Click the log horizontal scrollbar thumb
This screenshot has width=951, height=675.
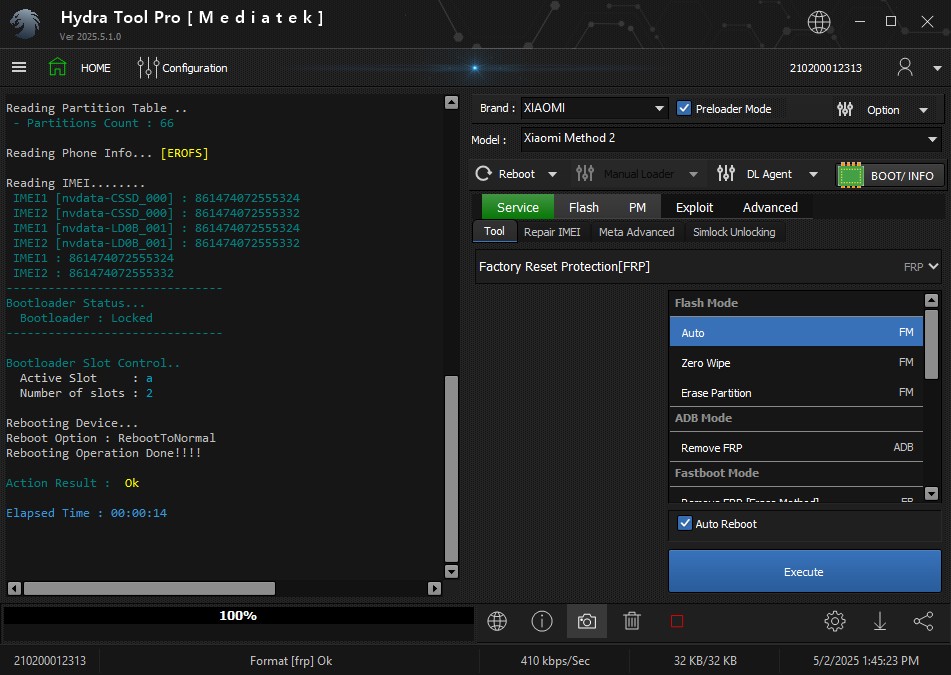(149, 588)
